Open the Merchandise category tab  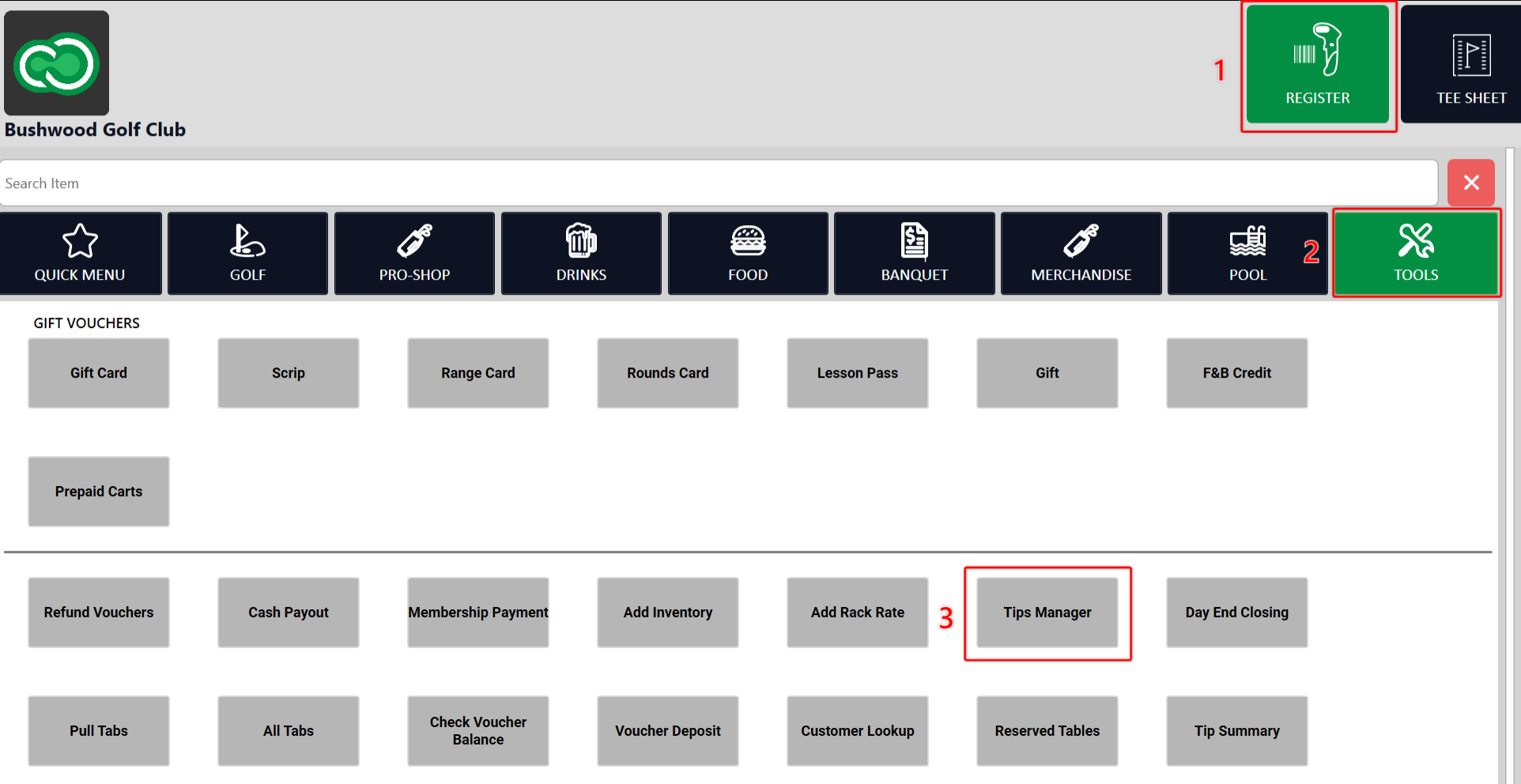coord(1081,254)
